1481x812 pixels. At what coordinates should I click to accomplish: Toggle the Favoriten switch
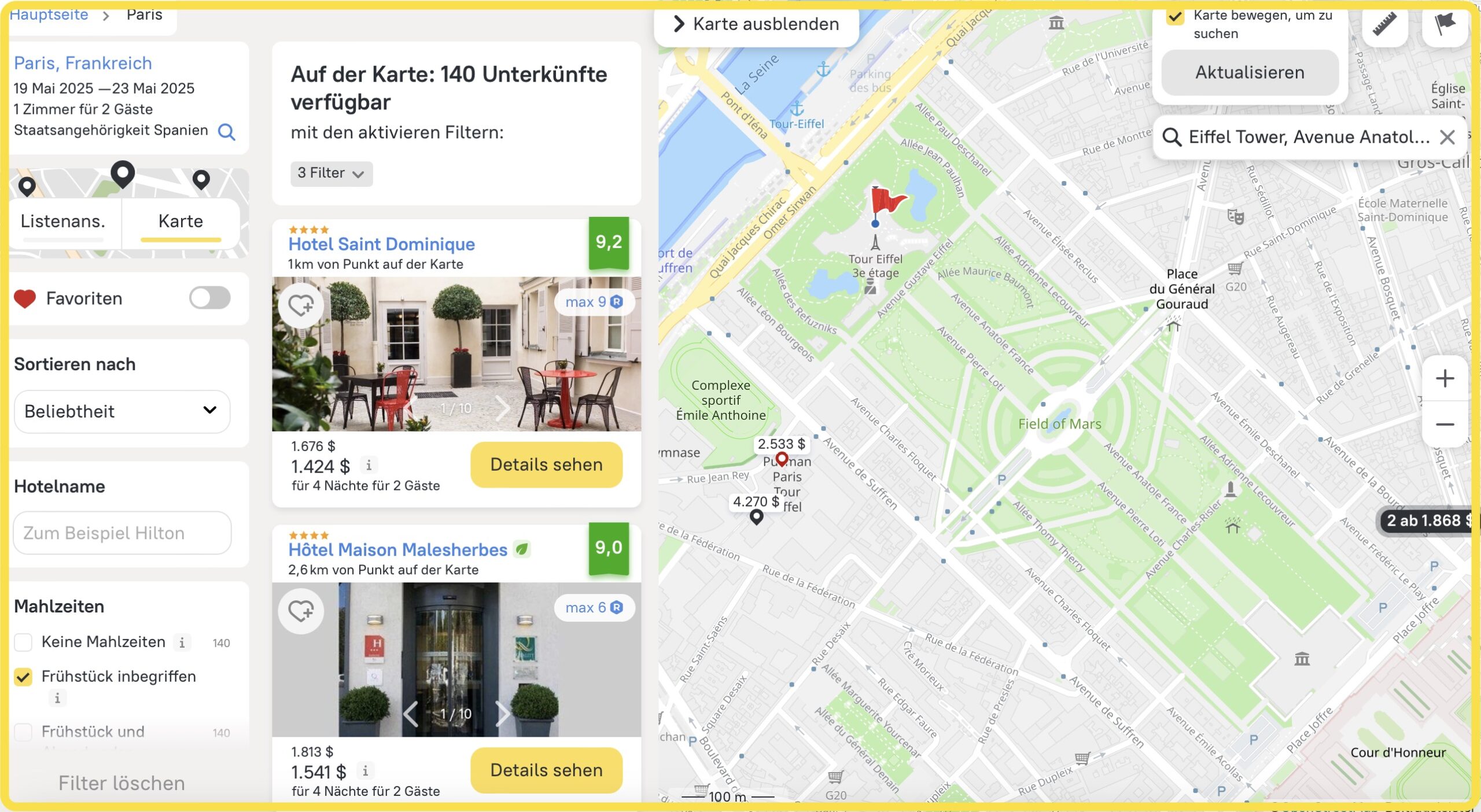coord(209,298)
